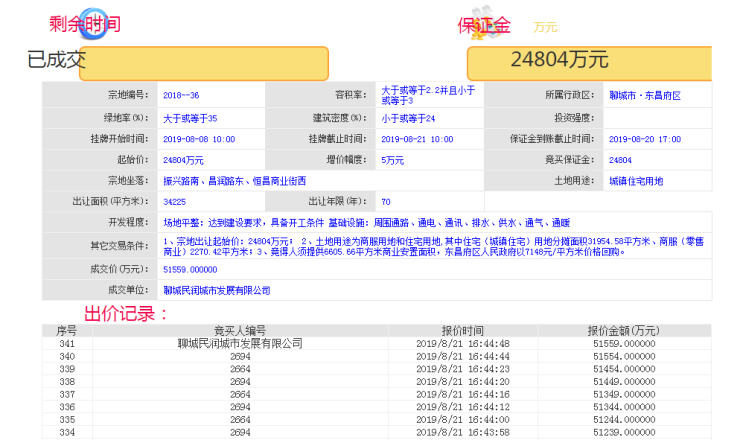The image size is (740, 440).
Task: Click the empty yellow remaining-time box
Action: pos(205,63)
